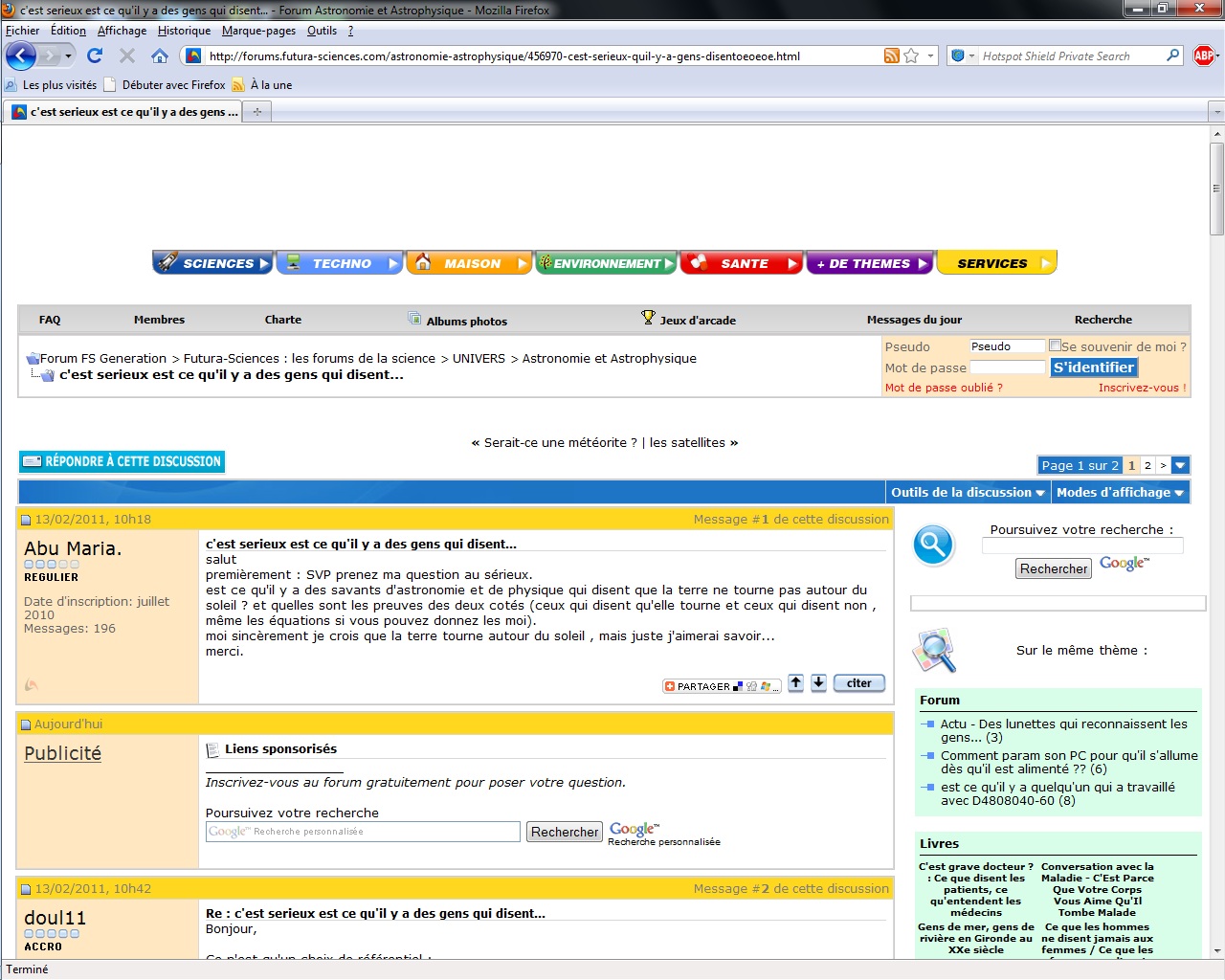Open the + DE THEMES menu
Image resolution: width=1225 pixels, height=980 pixels.
(869, 263)
